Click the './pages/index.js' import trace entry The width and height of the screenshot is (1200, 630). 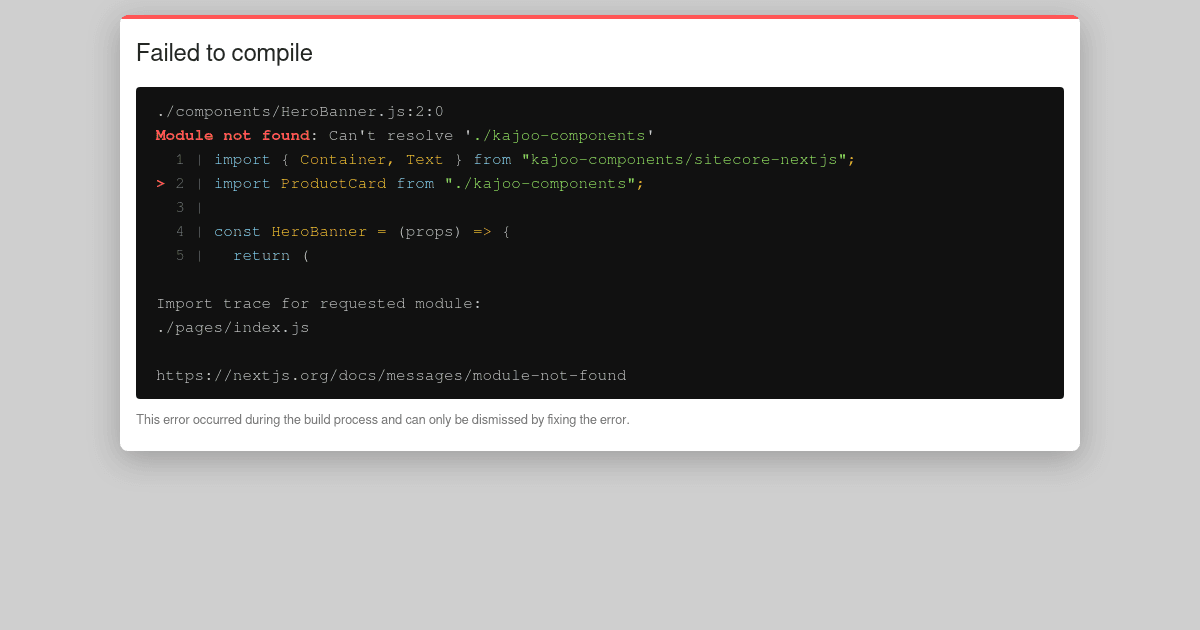[x=232, y=327]
